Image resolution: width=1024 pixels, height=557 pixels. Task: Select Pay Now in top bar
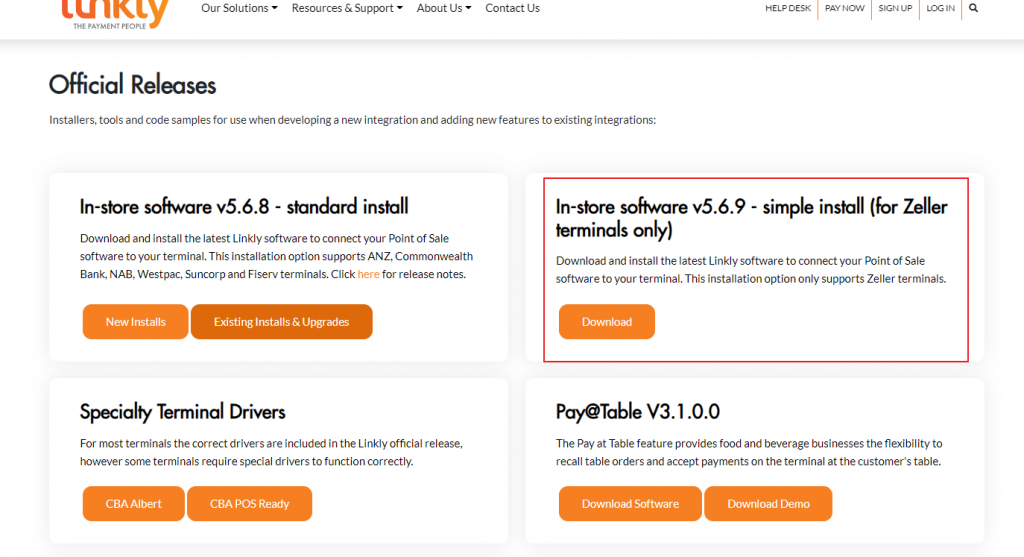845,8
